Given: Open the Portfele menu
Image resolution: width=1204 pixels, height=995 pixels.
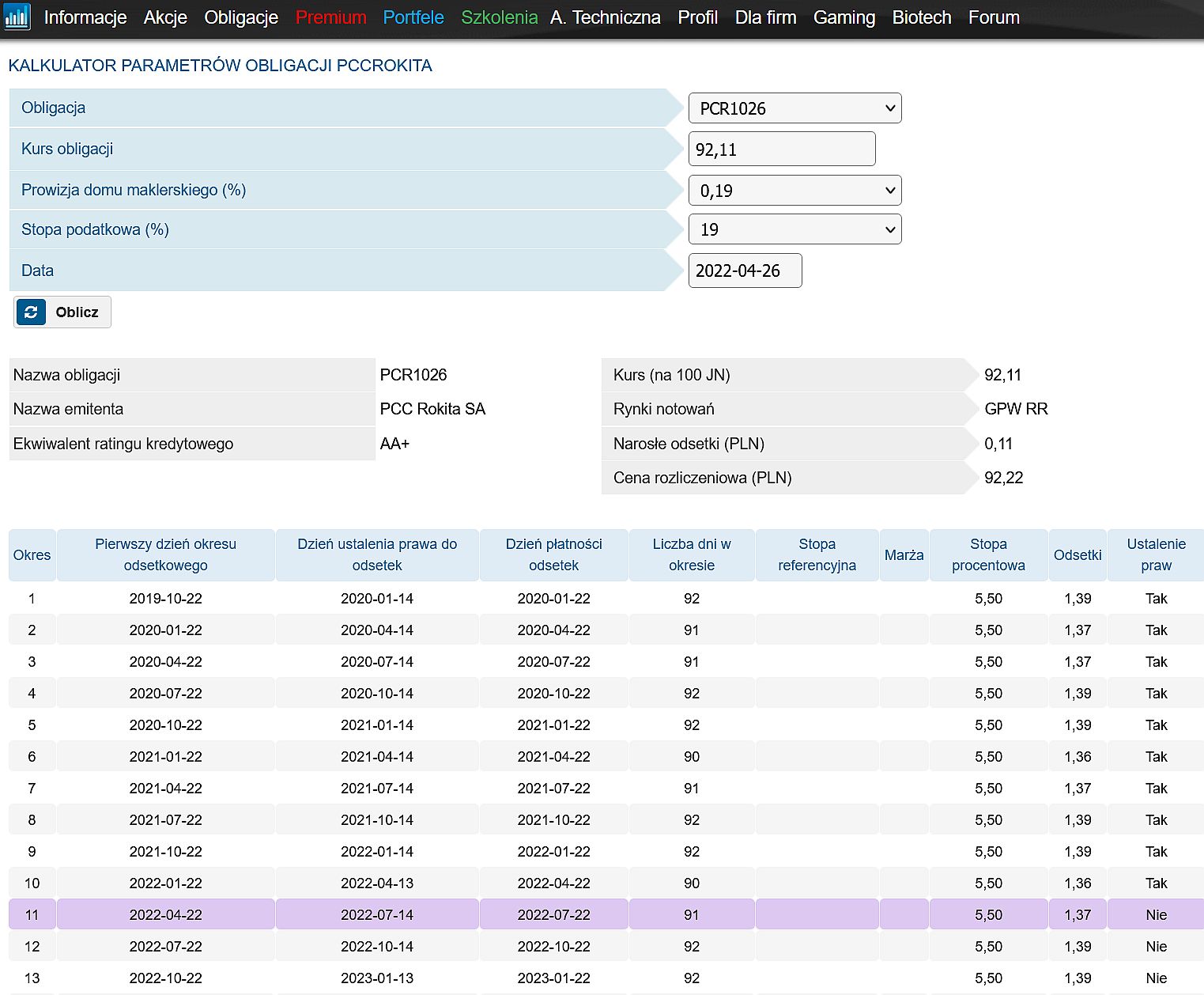Looking at the screenshot, I should [413, 17].
